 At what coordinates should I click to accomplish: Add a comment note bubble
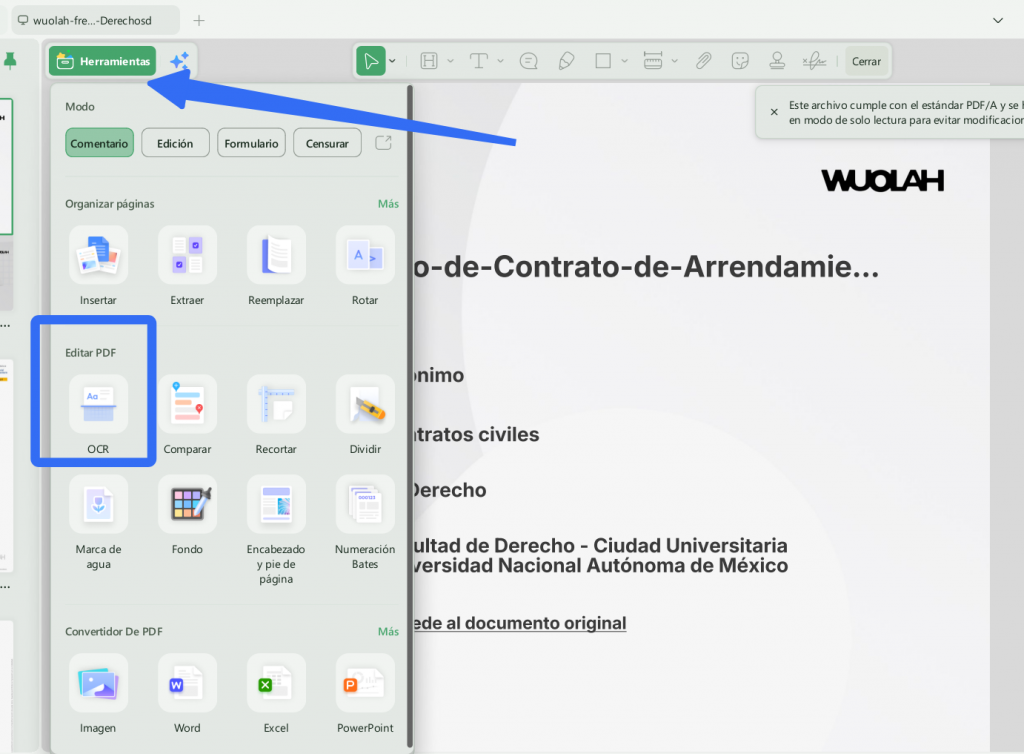[528, 61]
